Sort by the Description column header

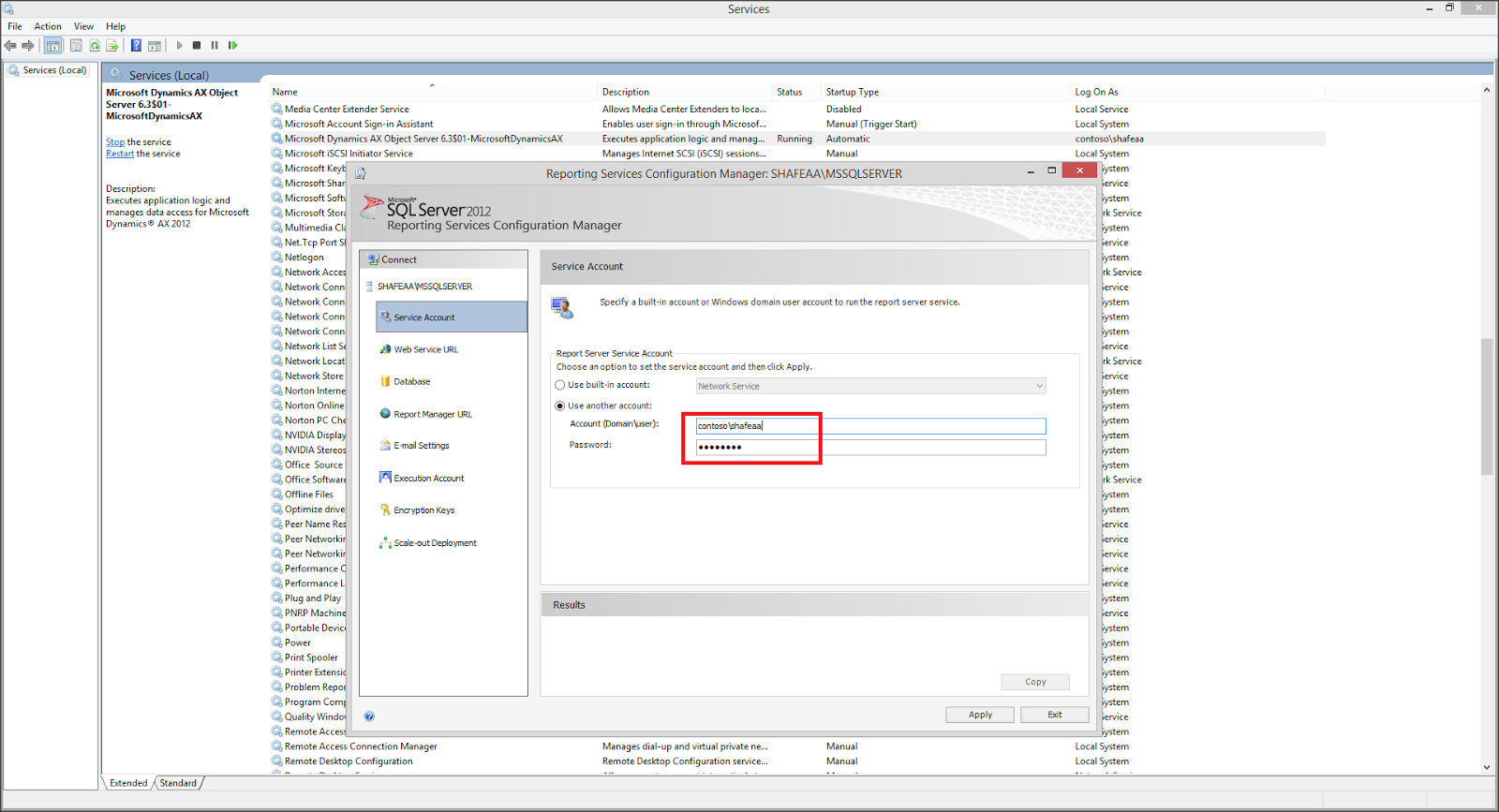point(685,92)
